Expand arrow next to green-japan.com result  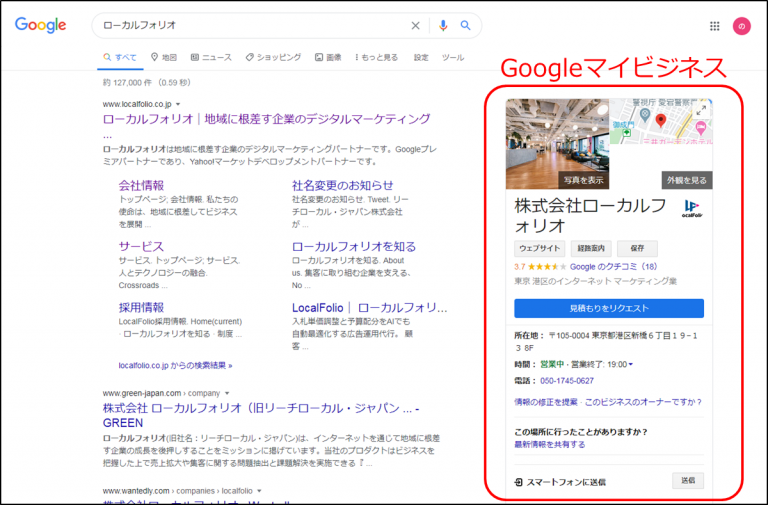coord(227,393)
